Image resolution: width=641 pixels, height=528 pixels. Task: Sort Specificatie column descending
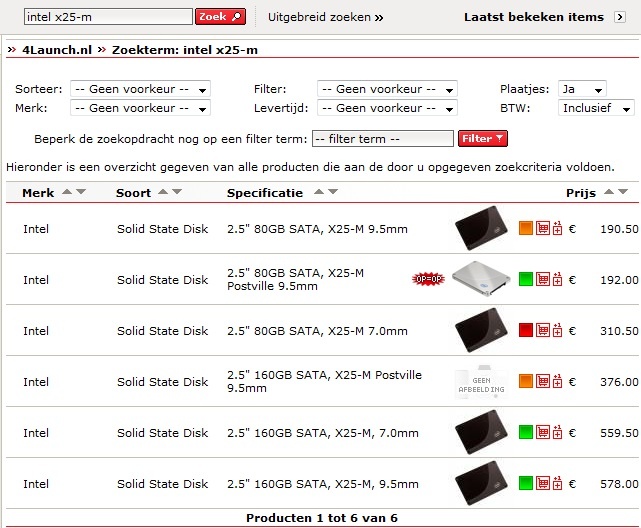pos(333,192)
